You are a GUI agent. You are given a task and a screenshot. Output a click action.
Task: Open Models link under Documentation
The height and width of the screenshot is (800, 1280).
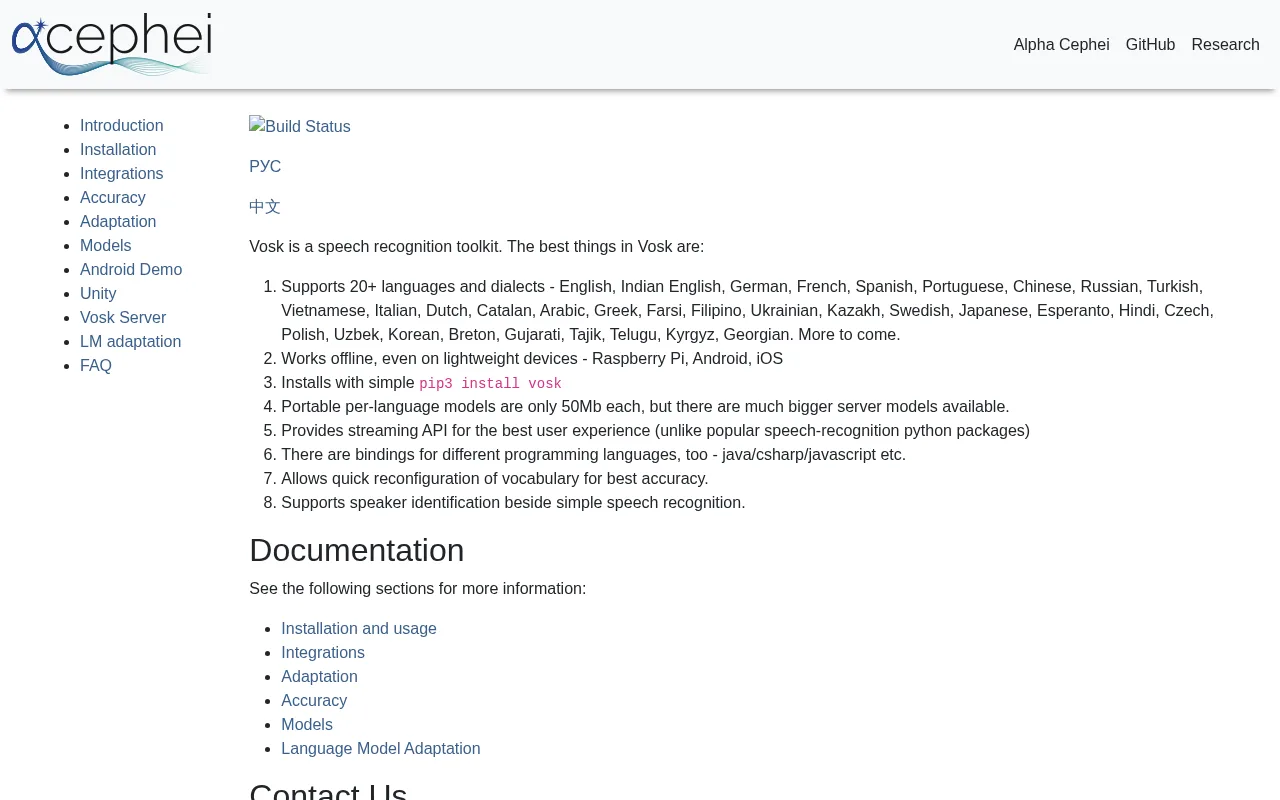click(307, 725)
